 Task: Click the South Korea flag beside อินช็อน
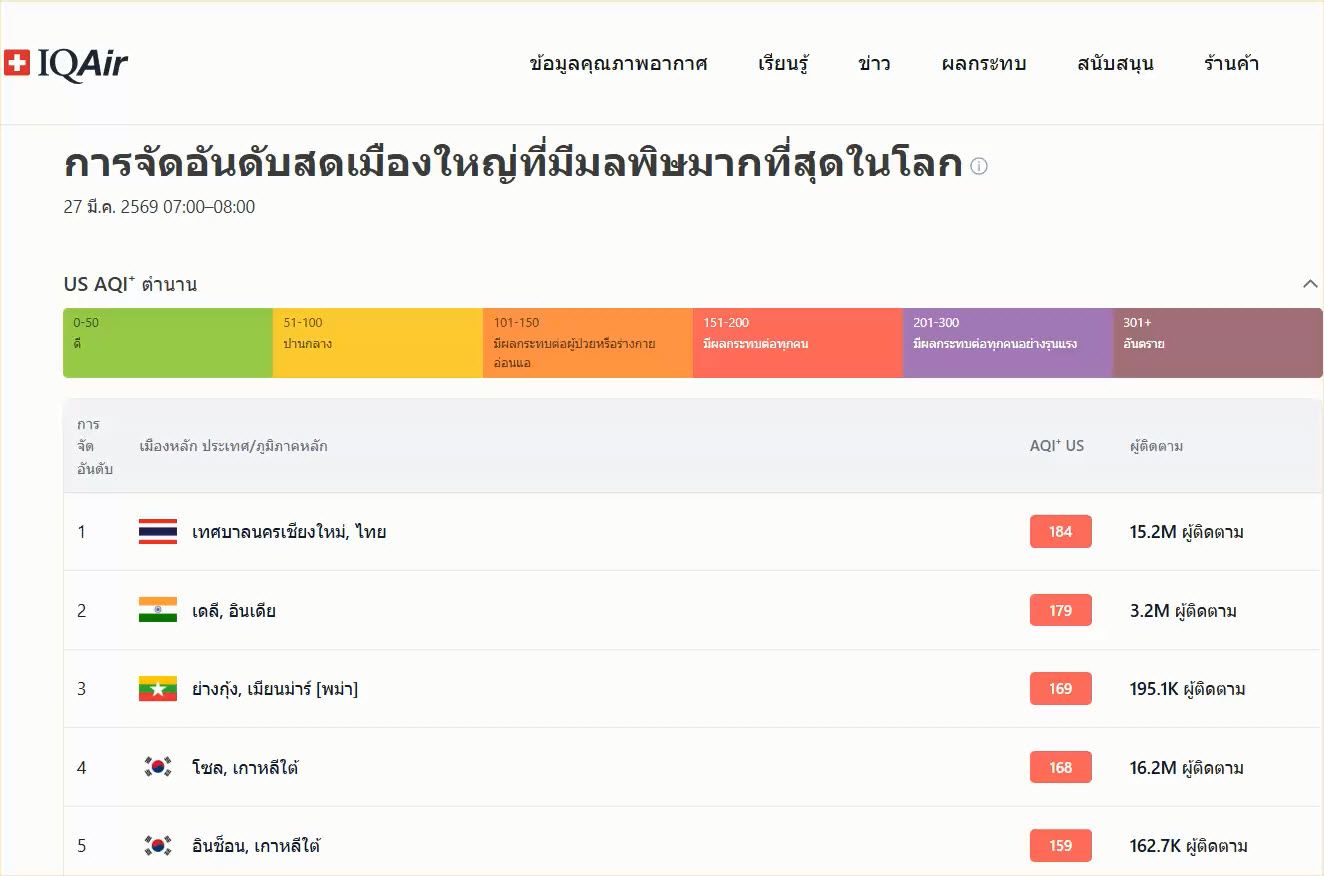[x=158, y=846]
